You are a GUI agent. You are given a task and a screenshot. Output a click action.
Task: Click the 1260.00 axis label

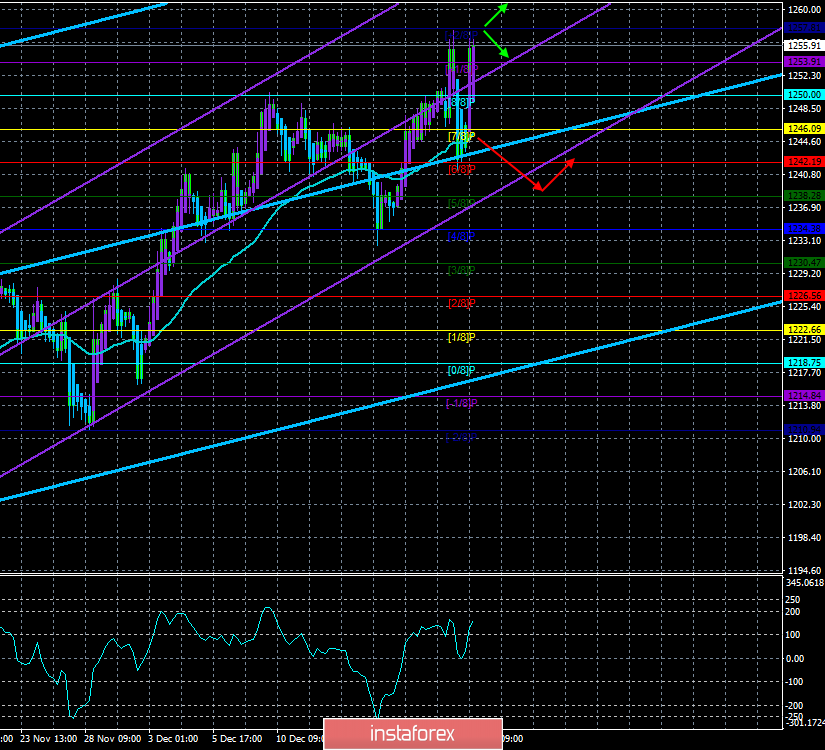pos(804,9)
